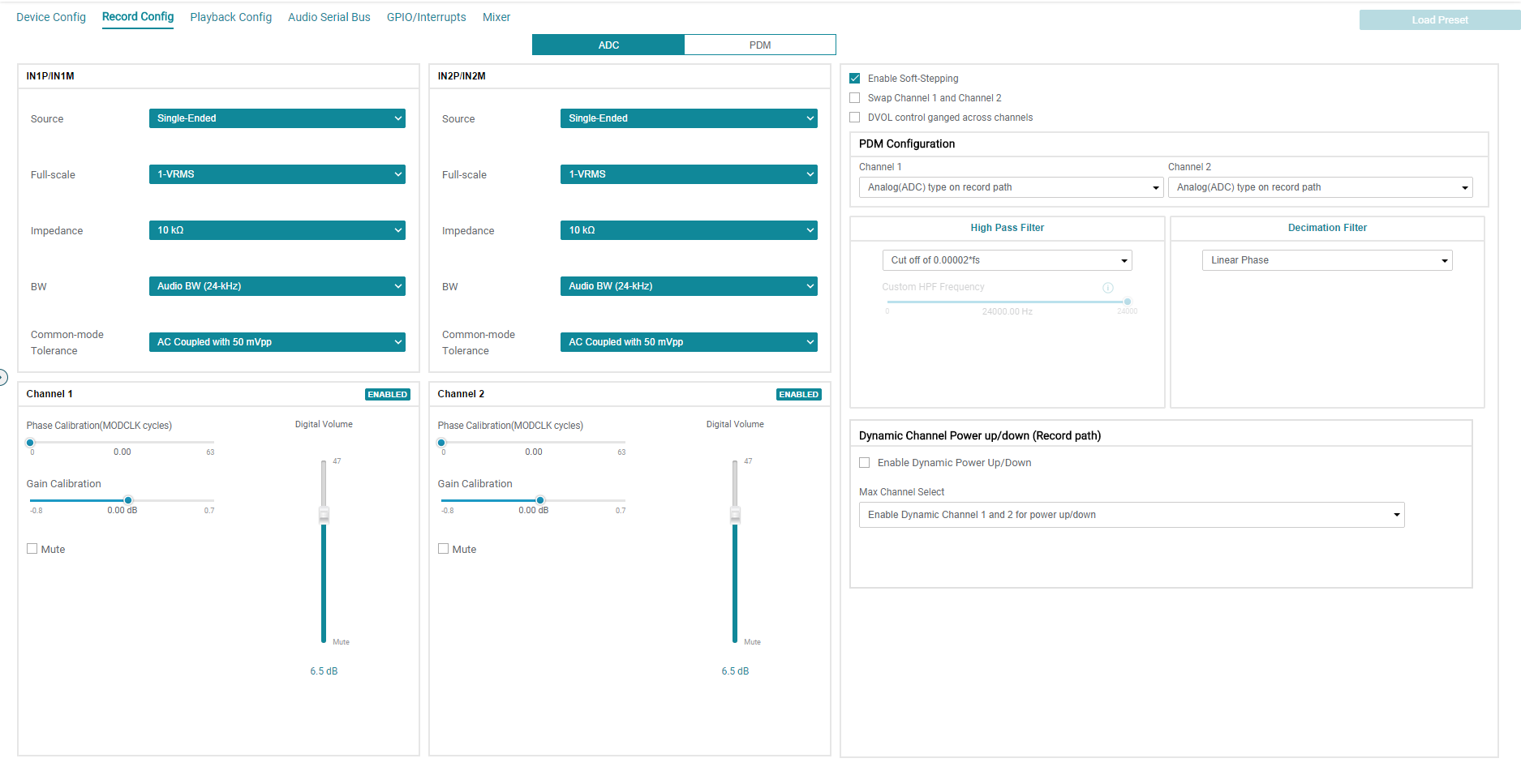Screen dimensions: 1521x784
Task: Open IN1P/IN1M Impedance dropdown
Action: [x=277, y=230]
